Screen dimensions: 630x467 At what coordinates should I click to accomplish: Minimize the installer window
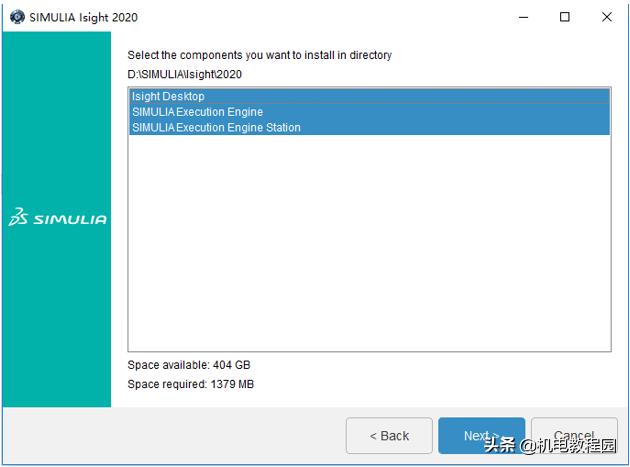tap(523, 17)
